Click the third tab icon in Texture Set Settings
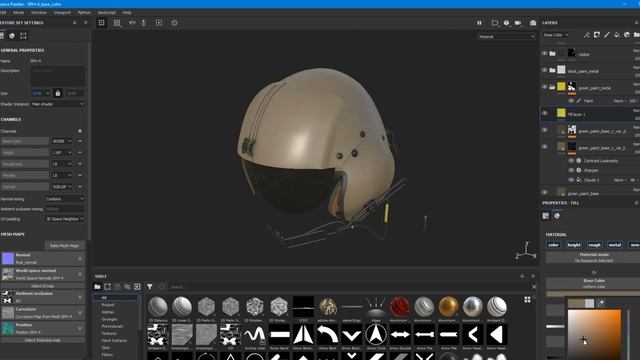This screenshot has width=640, height=360. pyautogui.click(x=23, y=36)
